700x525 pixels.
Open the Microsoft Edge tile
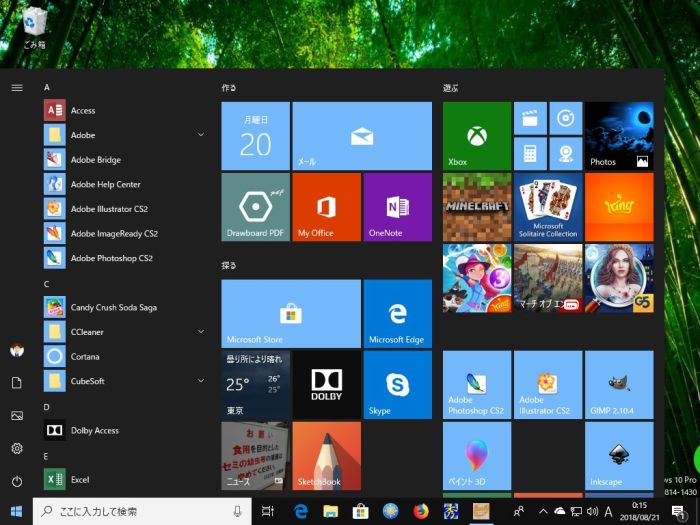[397, 313]
